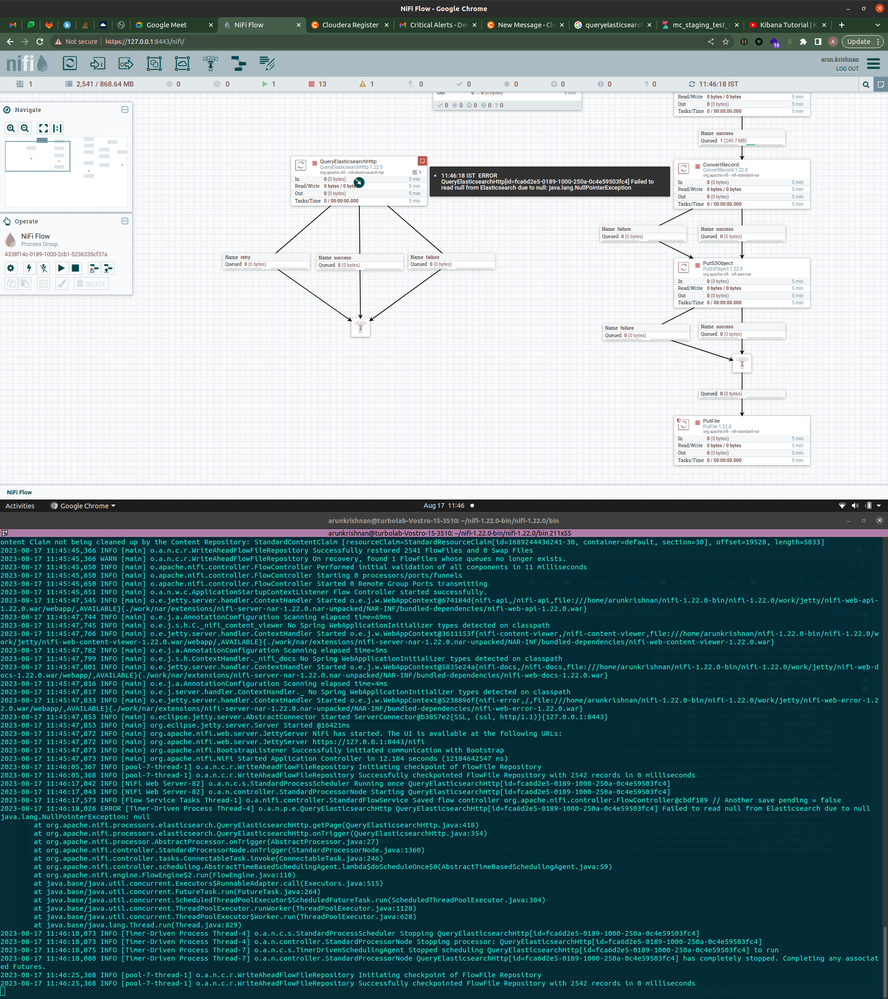Open the NiFi global hamburger menu

[873, 63]
